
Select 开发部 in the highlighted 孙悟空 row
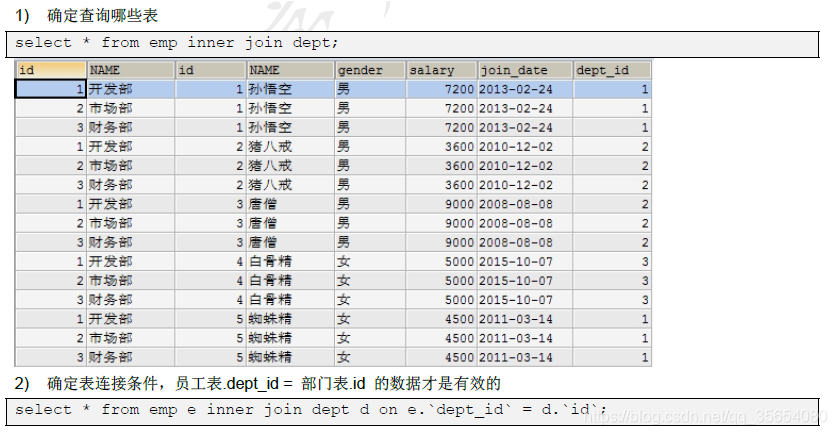(110, 89)
